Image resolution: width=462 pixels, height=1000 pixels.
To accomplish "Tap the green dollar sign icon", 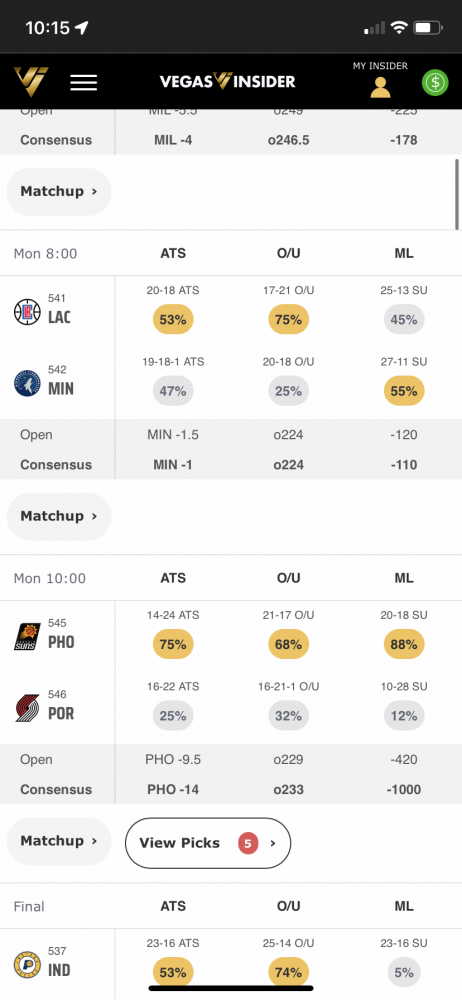I will [435, 82].
